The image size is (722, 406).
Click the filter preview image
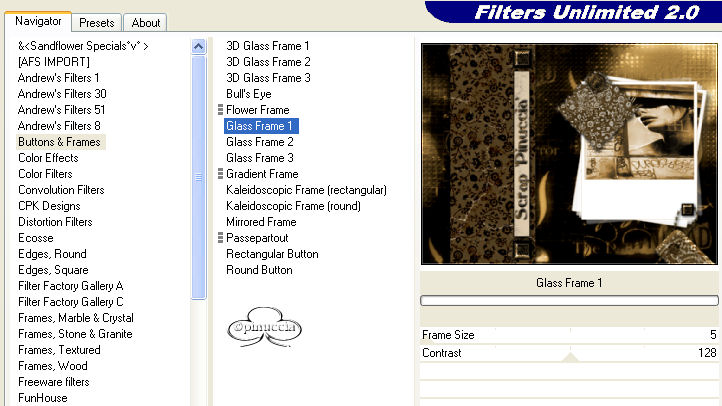coord(569,154)
